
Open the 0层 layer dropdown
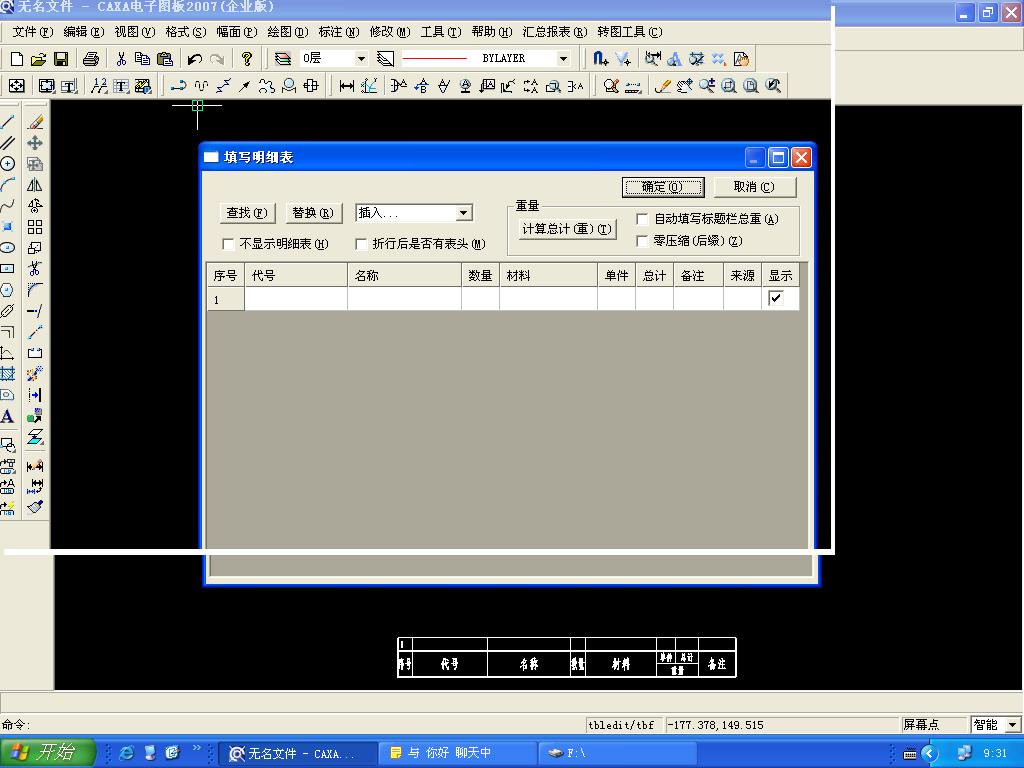[360, 59]
